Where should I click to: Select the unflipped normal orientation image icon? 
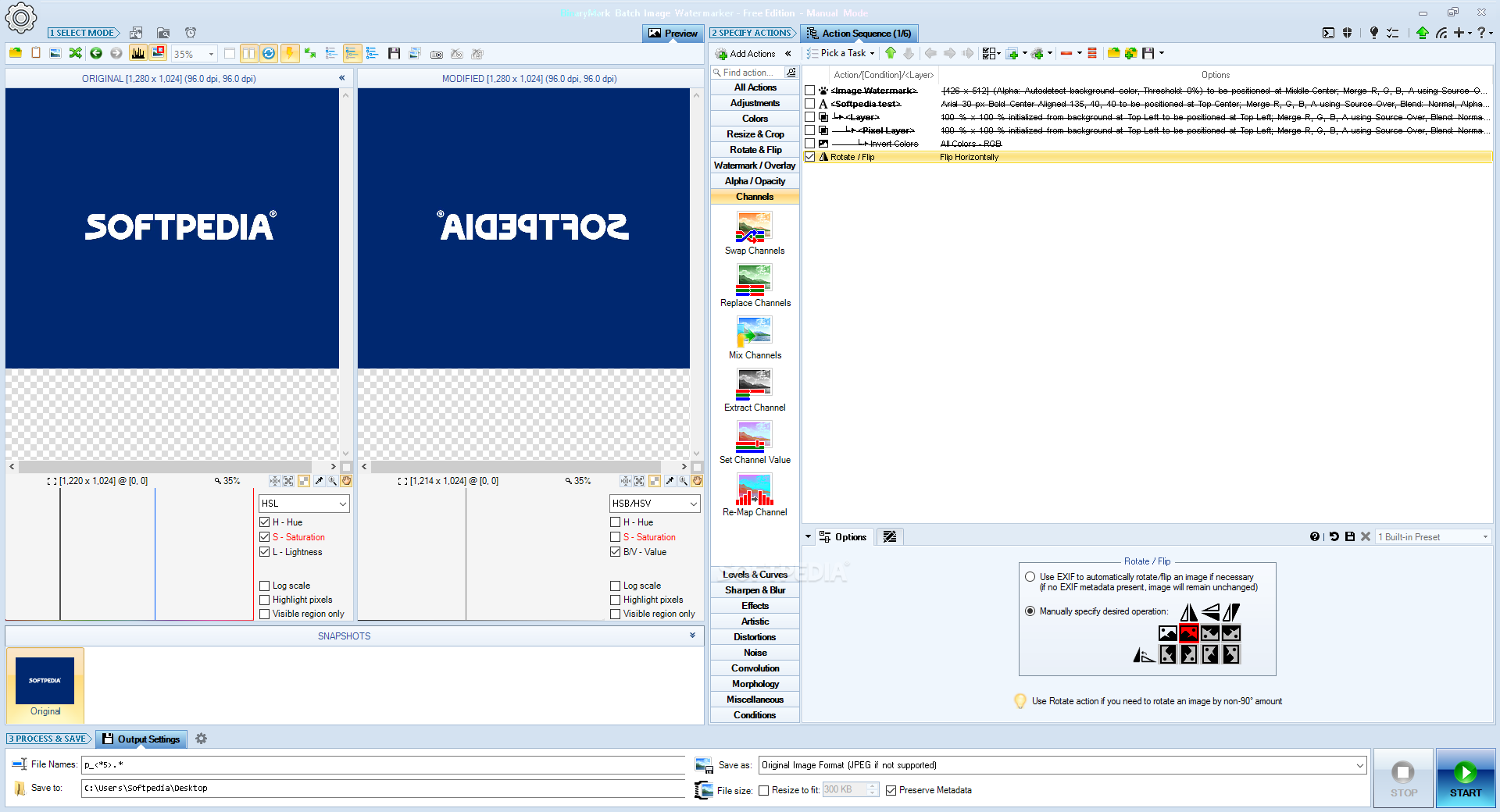point(1168,633)
